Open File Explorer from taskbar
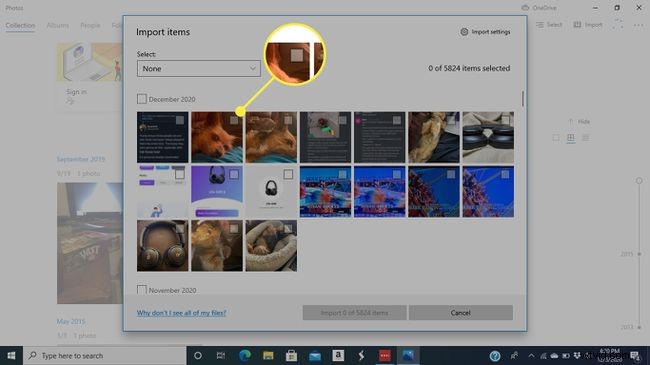The height and width of the screenshot is (365, 650). point(268,355)
